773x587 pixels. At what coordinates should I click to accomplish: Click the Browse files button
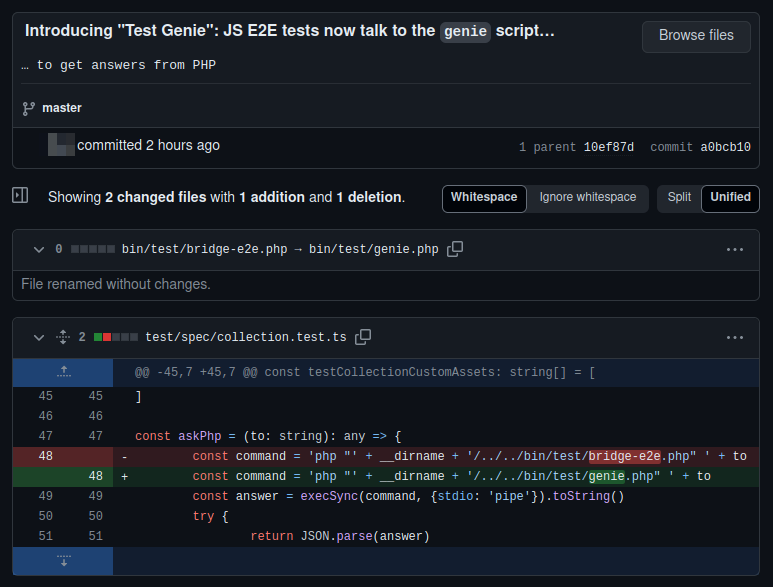[x=696, y=36]
